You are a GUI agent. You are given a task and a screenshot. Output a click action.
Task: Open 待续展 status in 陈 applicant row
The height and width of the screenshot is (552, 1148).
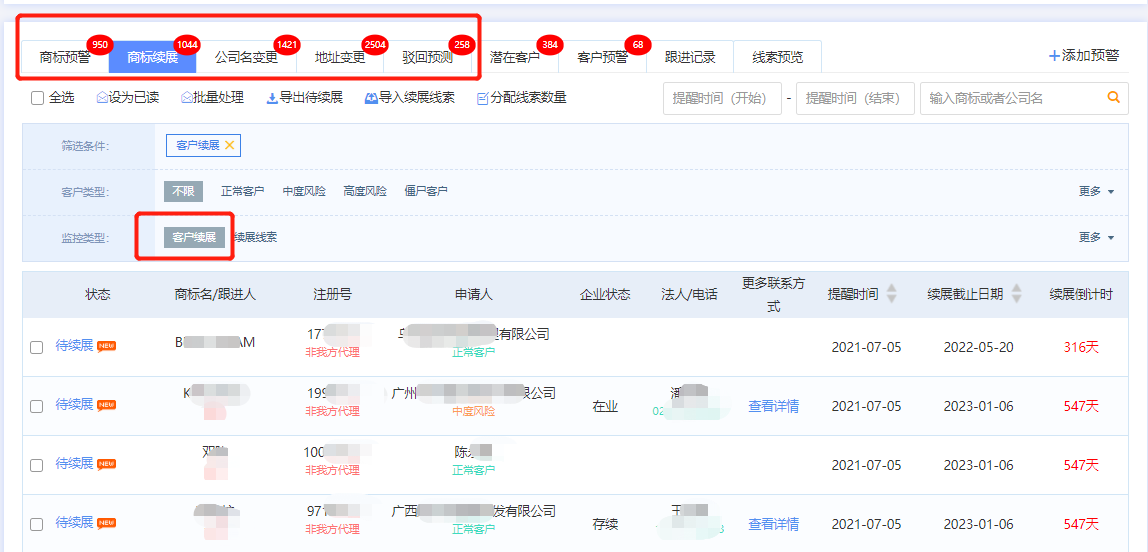(75, 463)
